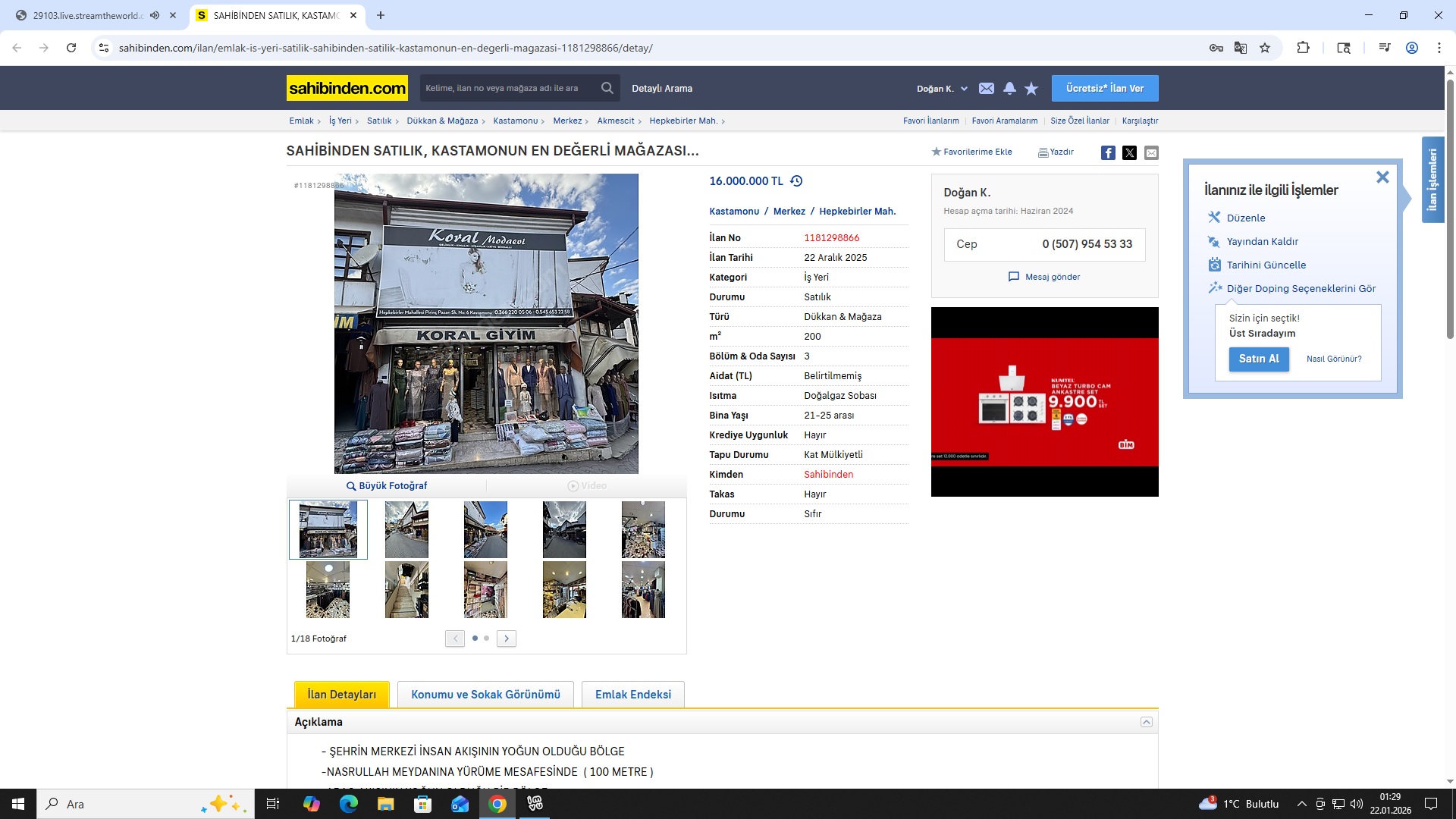This screenshot has width=1456, height=819.
Task: Switch to İlan Detayları tab
Action: pos(342,695)
